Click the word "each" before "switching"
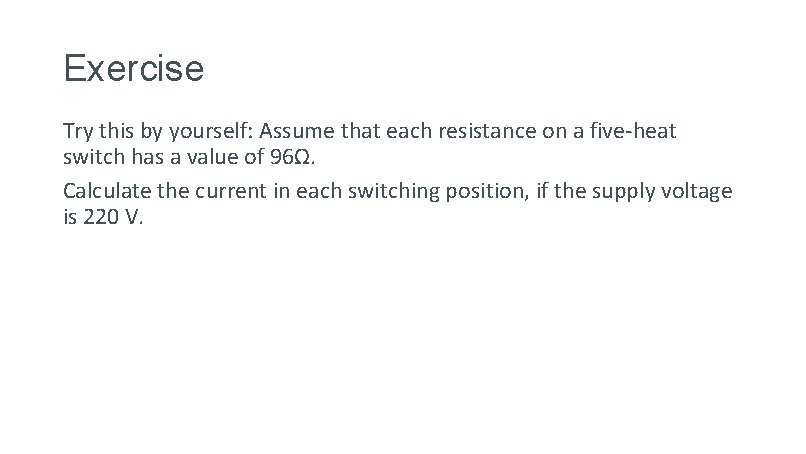The height and width of the screenshot is (454, 806). tap(319, 191)
